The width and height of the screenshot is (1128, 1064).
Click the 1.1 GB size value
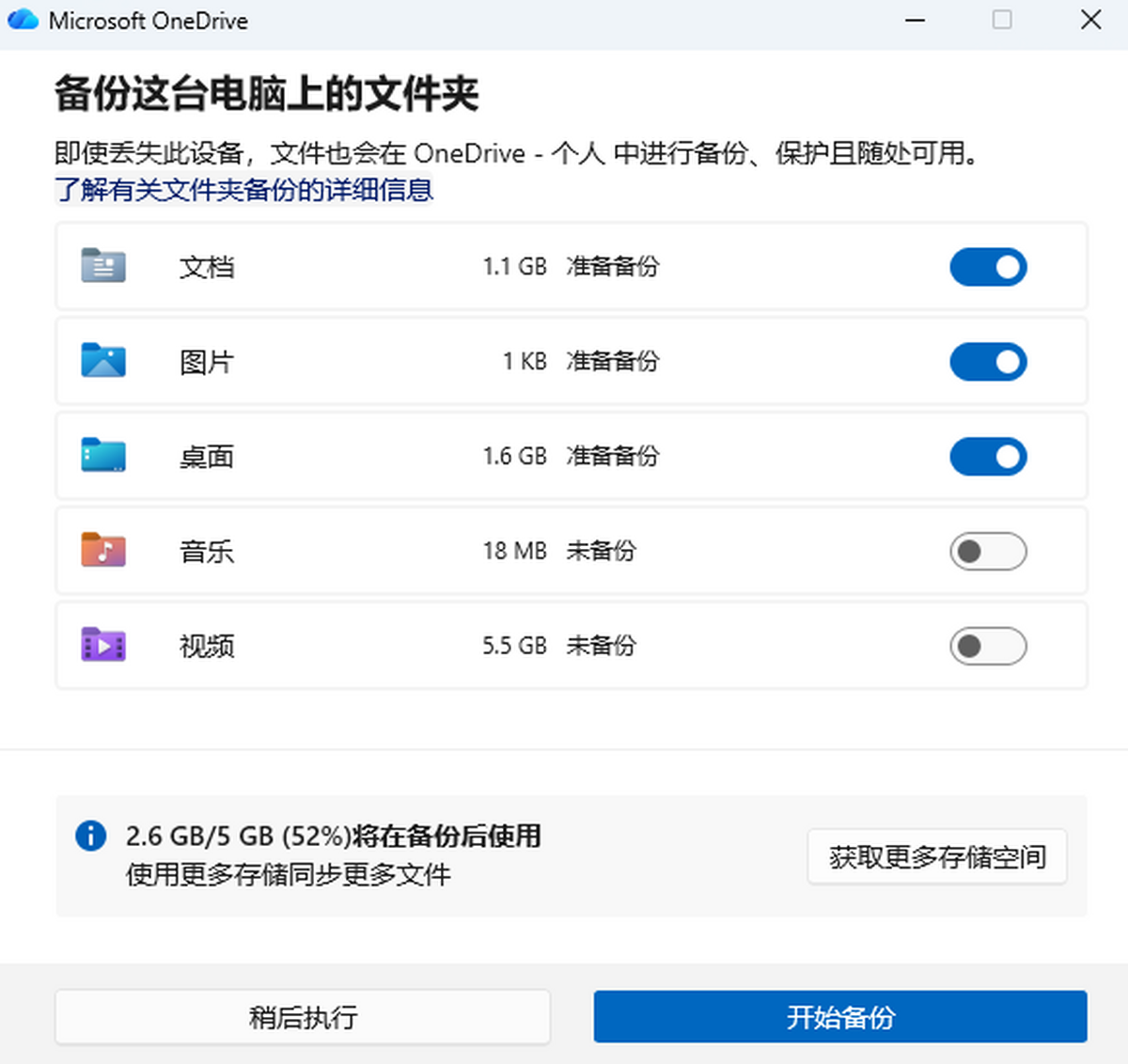[514, 267]
